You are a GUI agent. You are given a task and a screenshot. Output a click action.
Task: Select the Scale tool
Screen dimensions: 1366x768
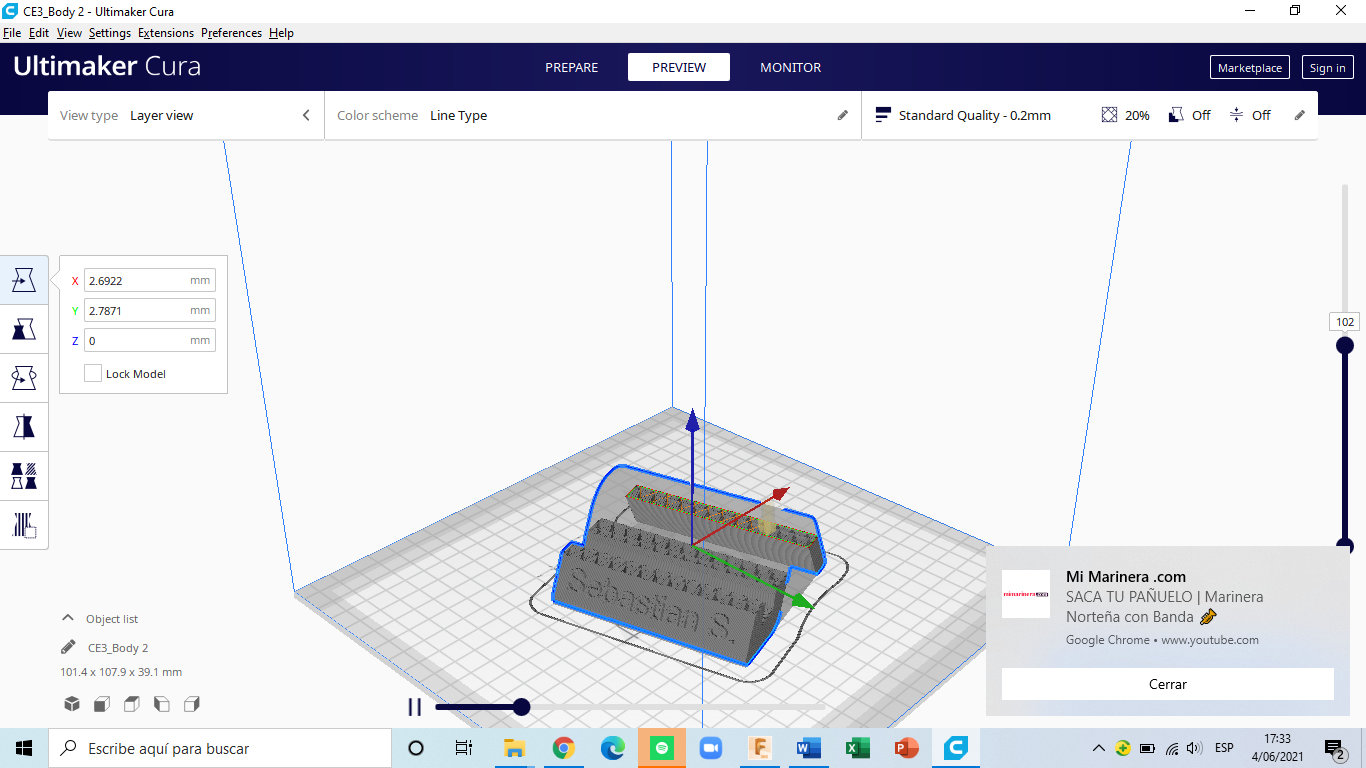coord(24,329)
